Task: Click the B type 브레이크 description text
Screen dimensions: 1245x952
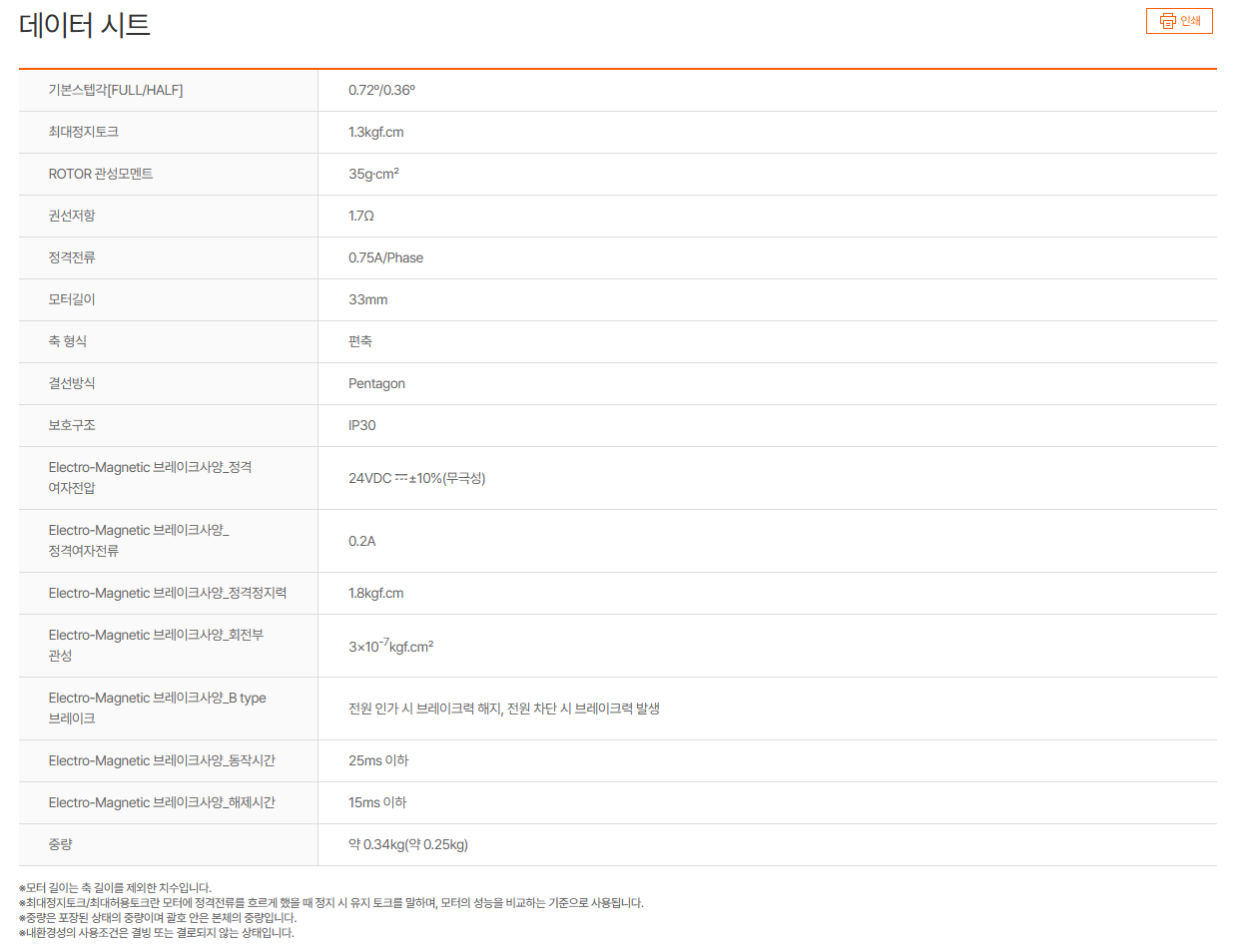Action: point(503,709)
